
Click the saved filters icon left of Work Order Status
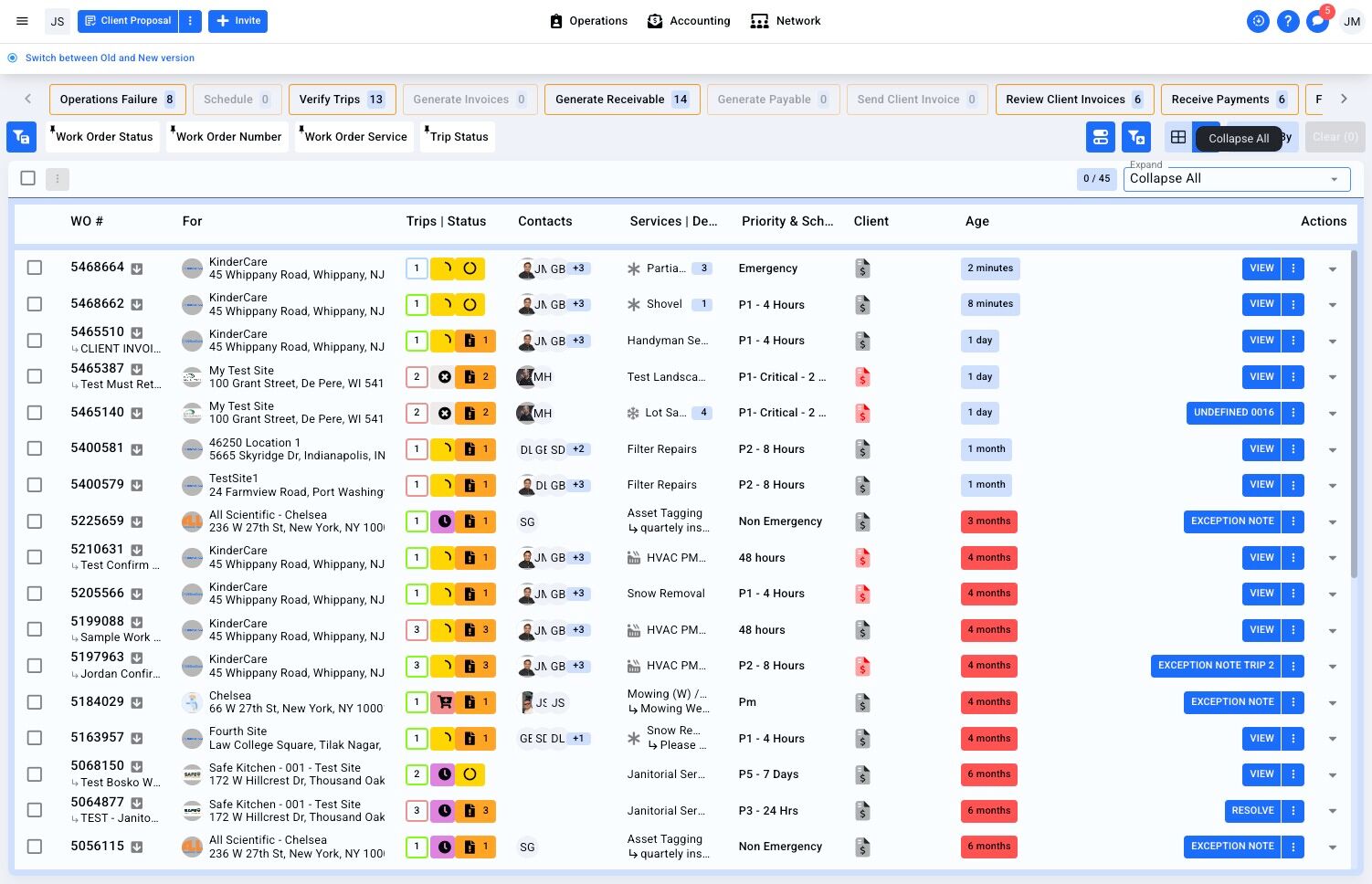coord(21,137)
